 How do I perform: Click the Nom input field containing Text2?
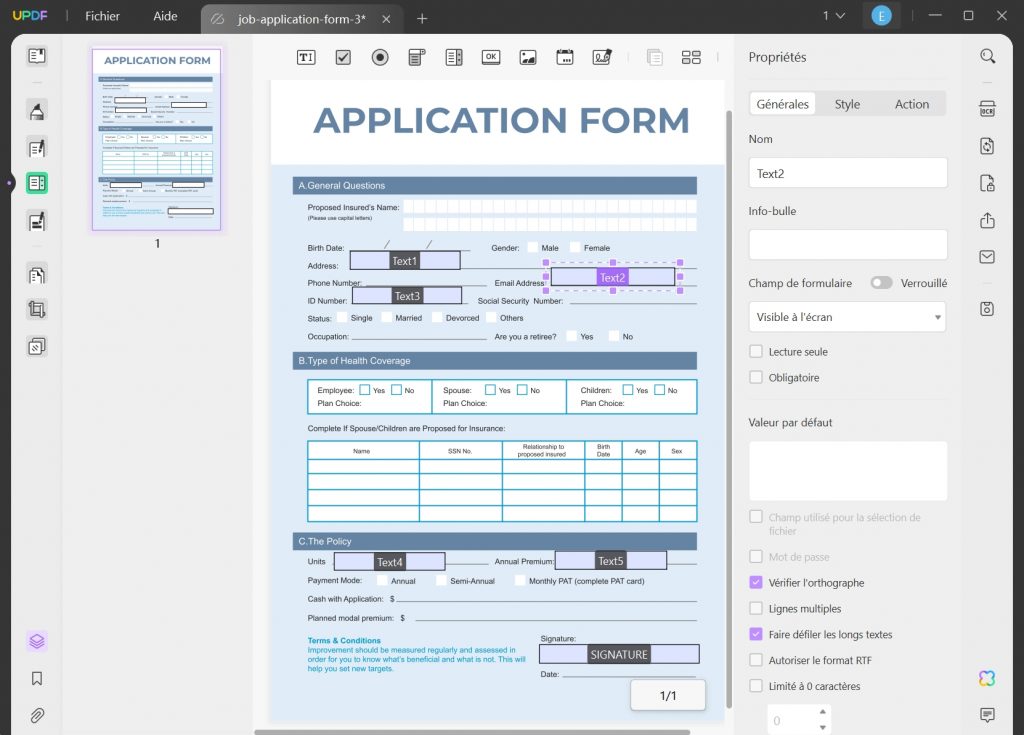tap(847, 173)
